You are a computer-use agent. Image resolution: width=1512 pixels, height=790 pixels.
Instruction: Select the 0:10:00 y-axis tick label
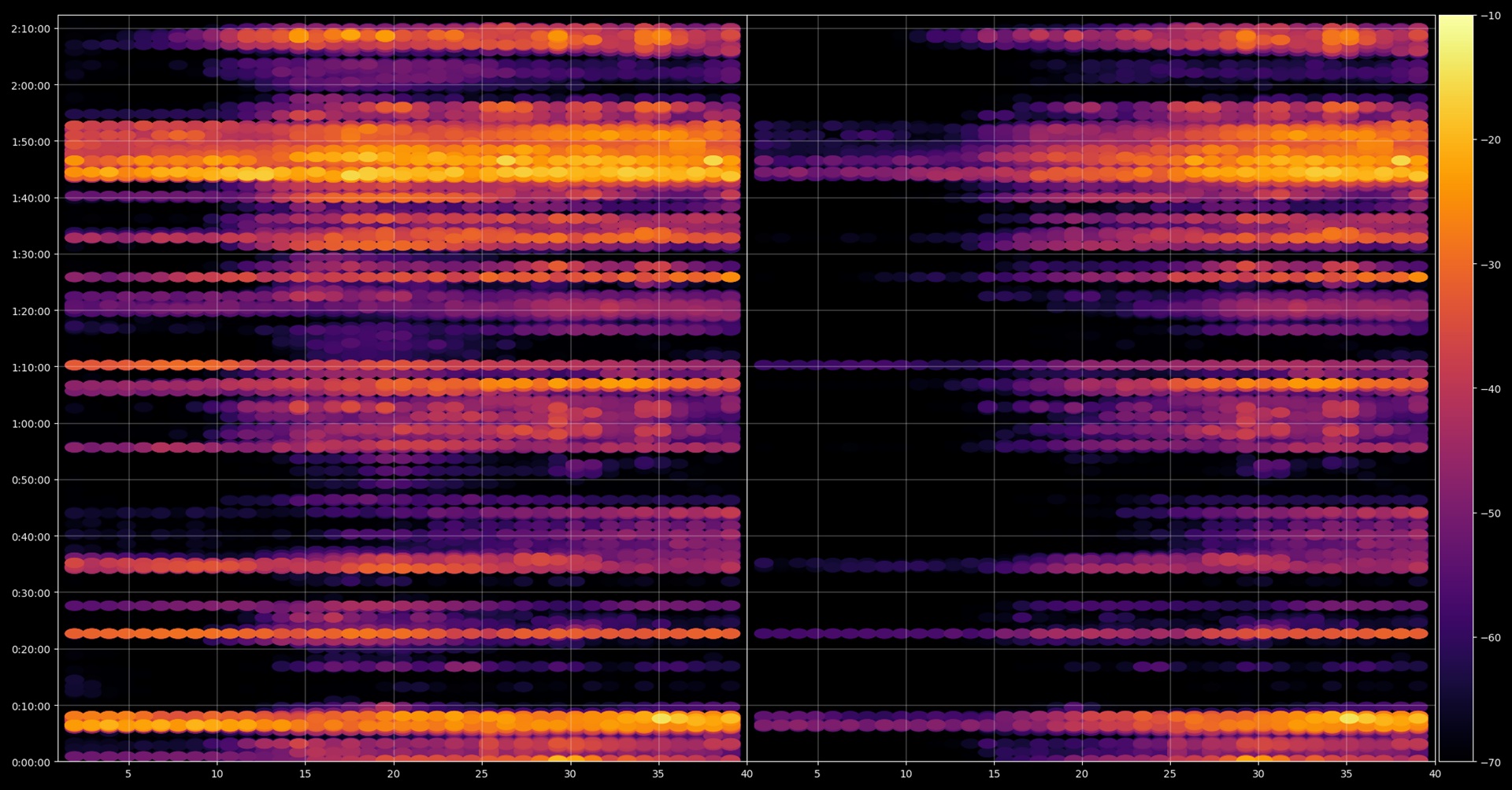[31, 707]
